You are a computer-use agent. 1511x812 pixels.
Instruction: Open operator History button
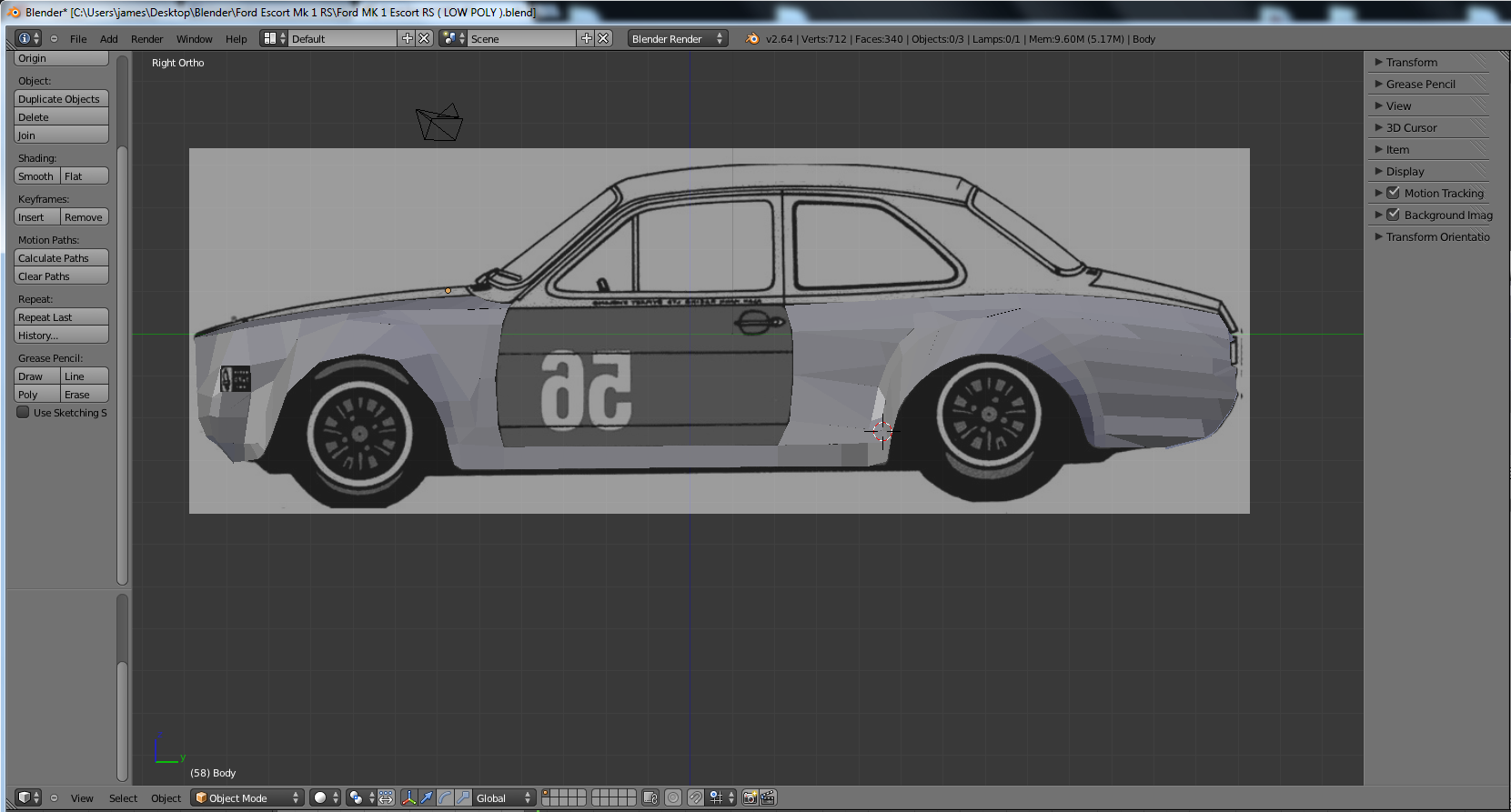62,335
